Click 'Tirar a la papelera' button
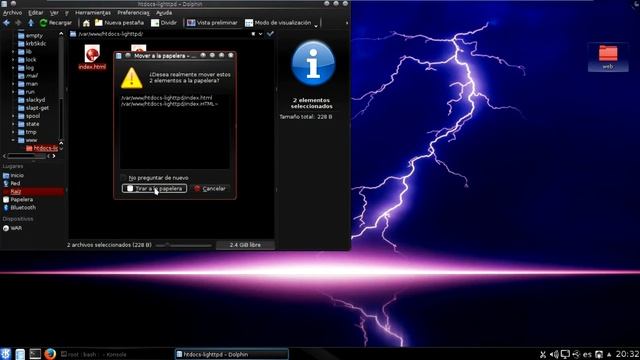 click(x=154, y=189)
